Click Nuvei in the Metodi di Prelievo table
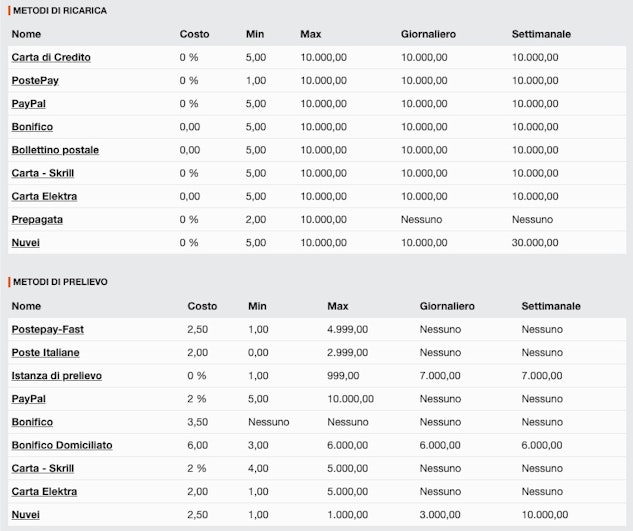The image size is (633, 531). (26, 514)
